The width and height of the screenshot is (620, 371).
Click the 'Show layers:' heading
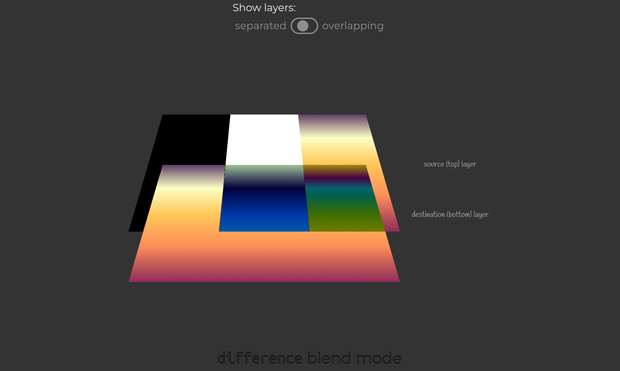pyautogui.click(x=264, y=8)
